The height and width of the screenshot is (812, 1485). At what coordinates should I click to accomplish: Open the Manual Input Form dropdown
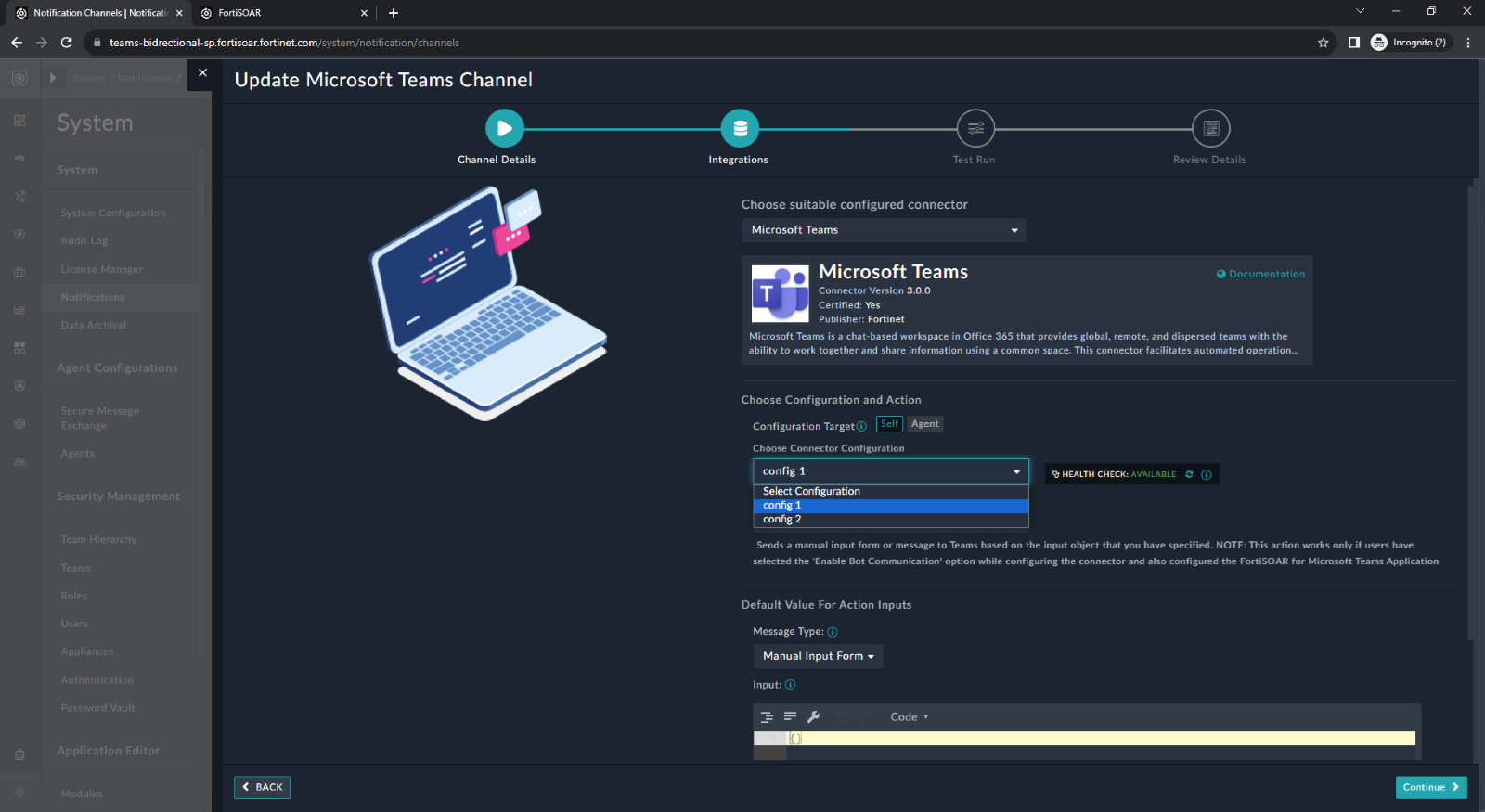click(x=818, y=656)
